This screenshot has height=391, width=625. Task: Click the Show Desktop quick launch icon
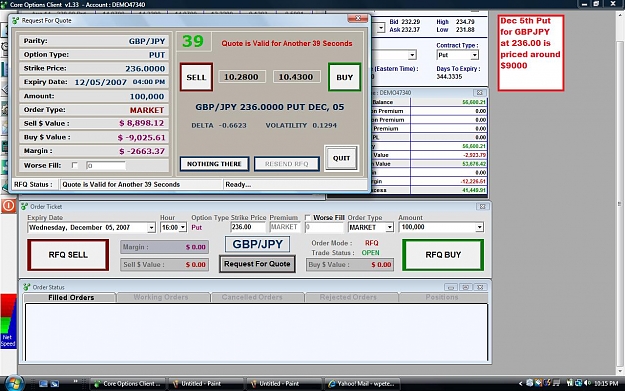(x=43, y=384)
